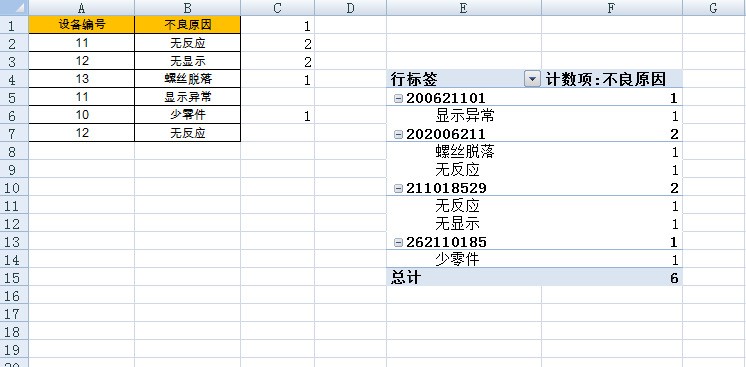Collapse the 211018529 pivot group
Viewport: 746px width, 367px height.
point(398,189)
